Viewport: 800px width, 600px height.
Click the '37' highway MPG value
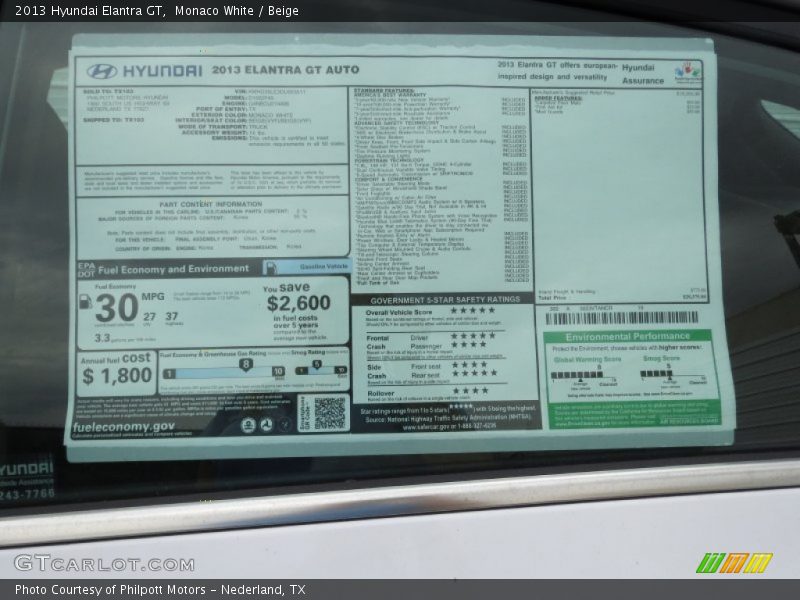pos(171,316)
